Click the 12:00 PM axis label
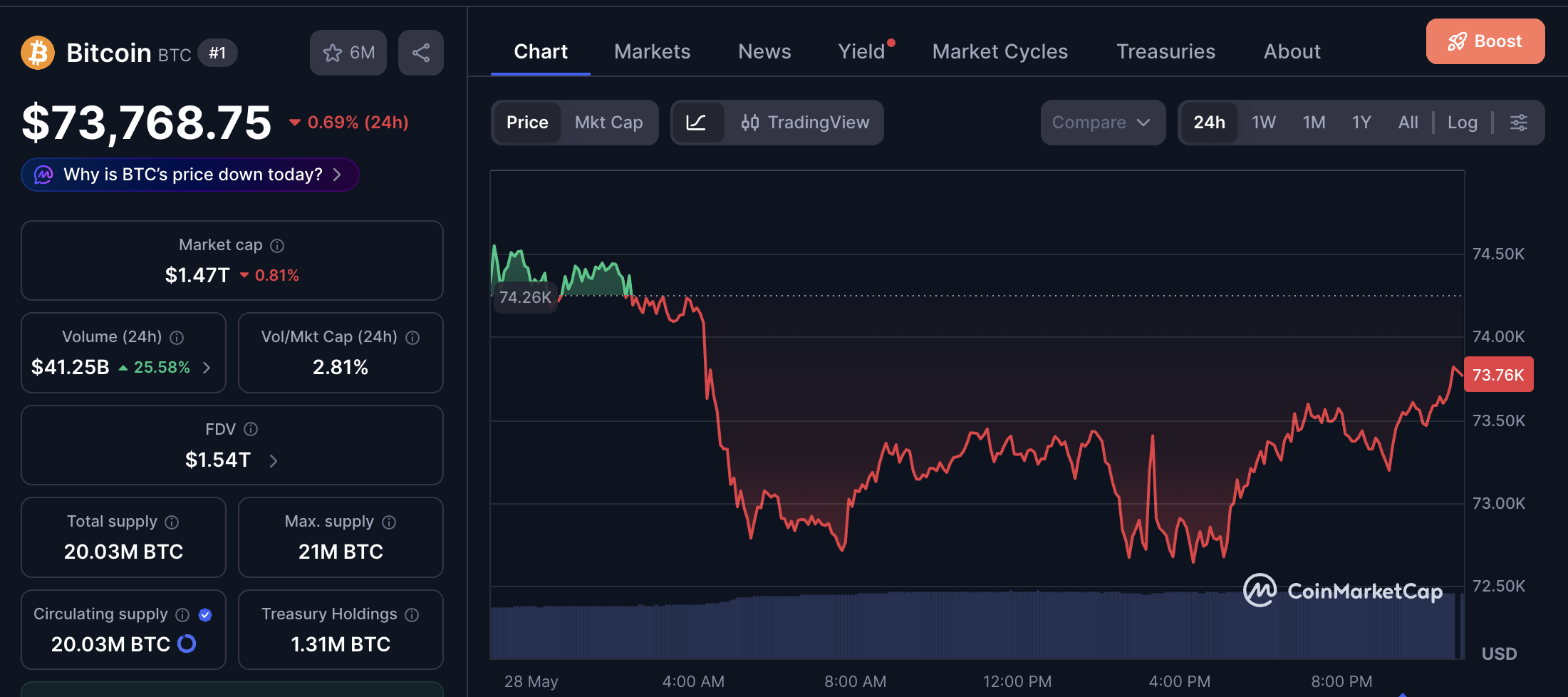Screen dimensions: 1568x697 click(1017, 681)
